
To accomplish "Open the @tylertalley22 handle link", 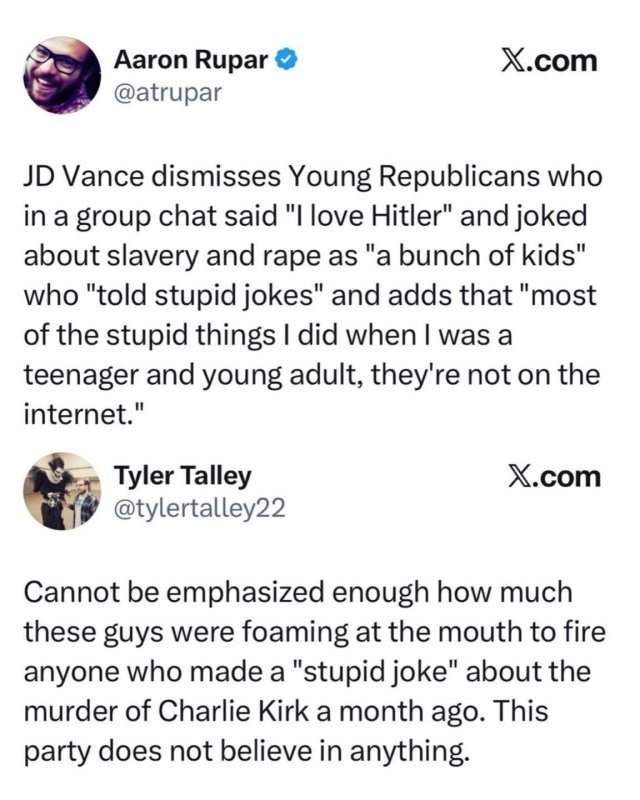I will click(x=200, y=508).
